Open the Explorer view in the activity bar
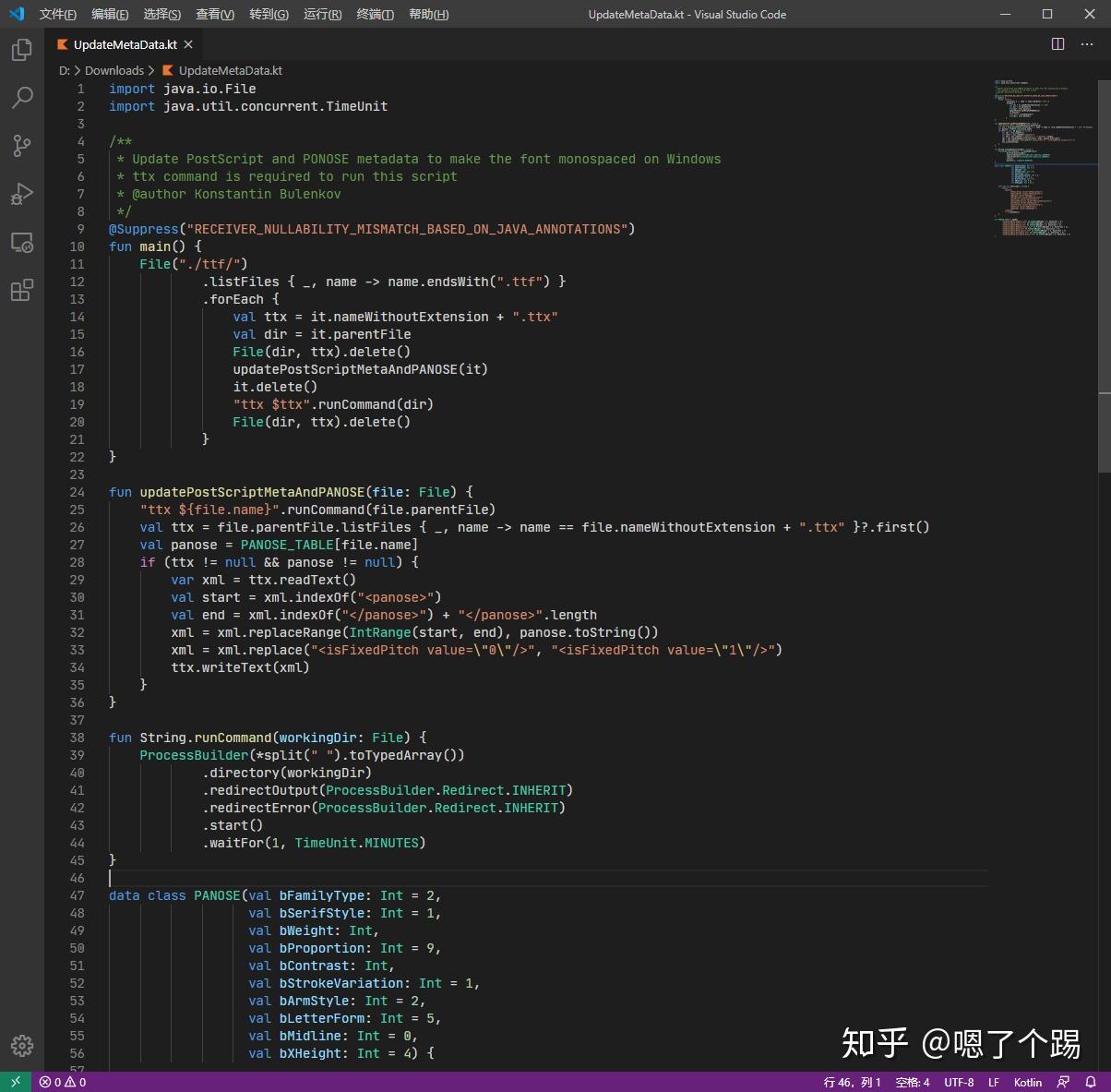 (x=21, y=50)
